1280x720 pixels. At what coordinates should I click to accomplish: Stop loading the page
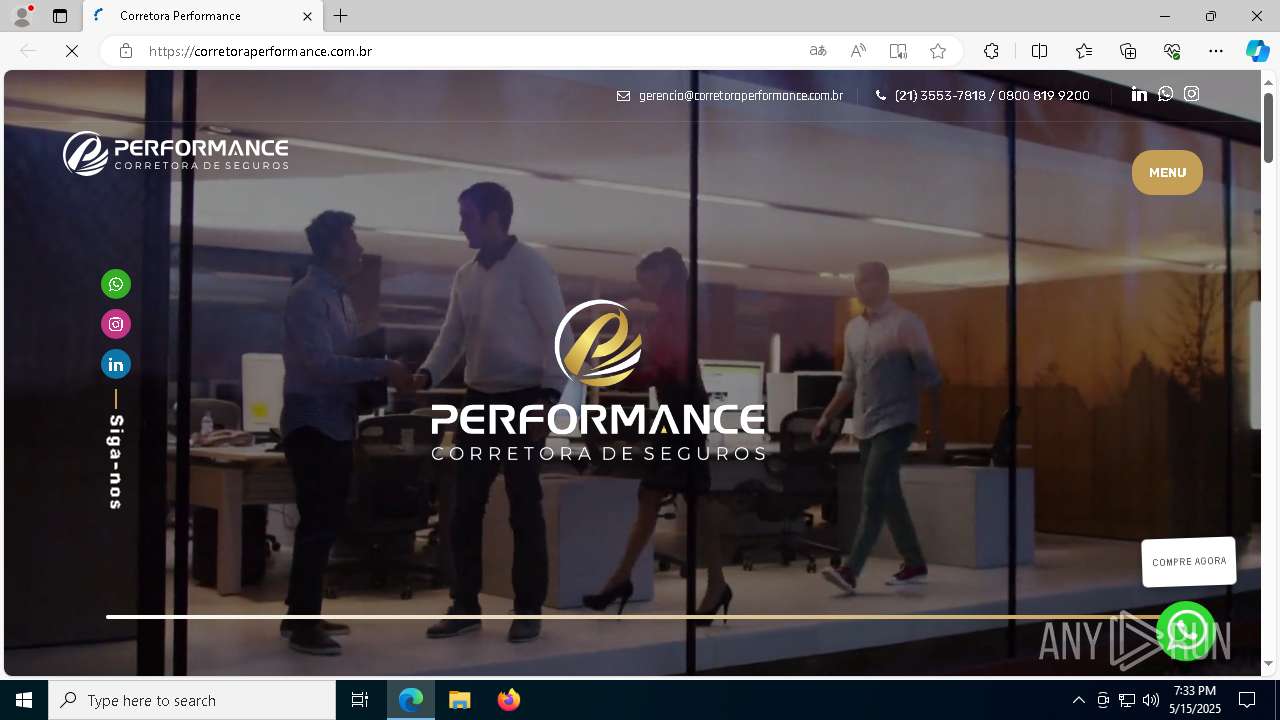(x=72, y=51)
